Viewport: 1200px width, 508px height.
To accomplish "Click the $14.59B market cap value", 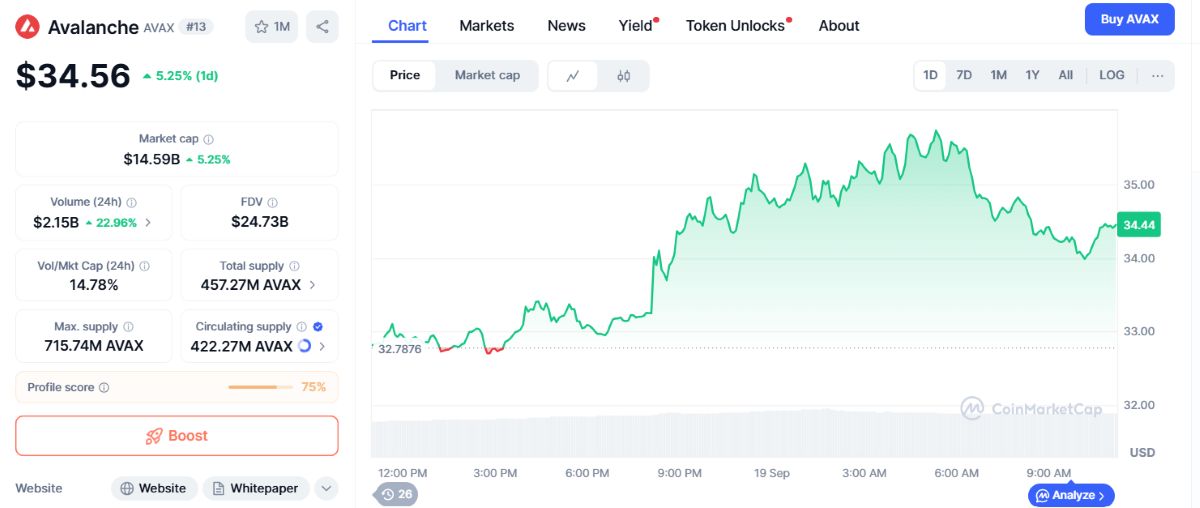I will click(x=152, y=159).
